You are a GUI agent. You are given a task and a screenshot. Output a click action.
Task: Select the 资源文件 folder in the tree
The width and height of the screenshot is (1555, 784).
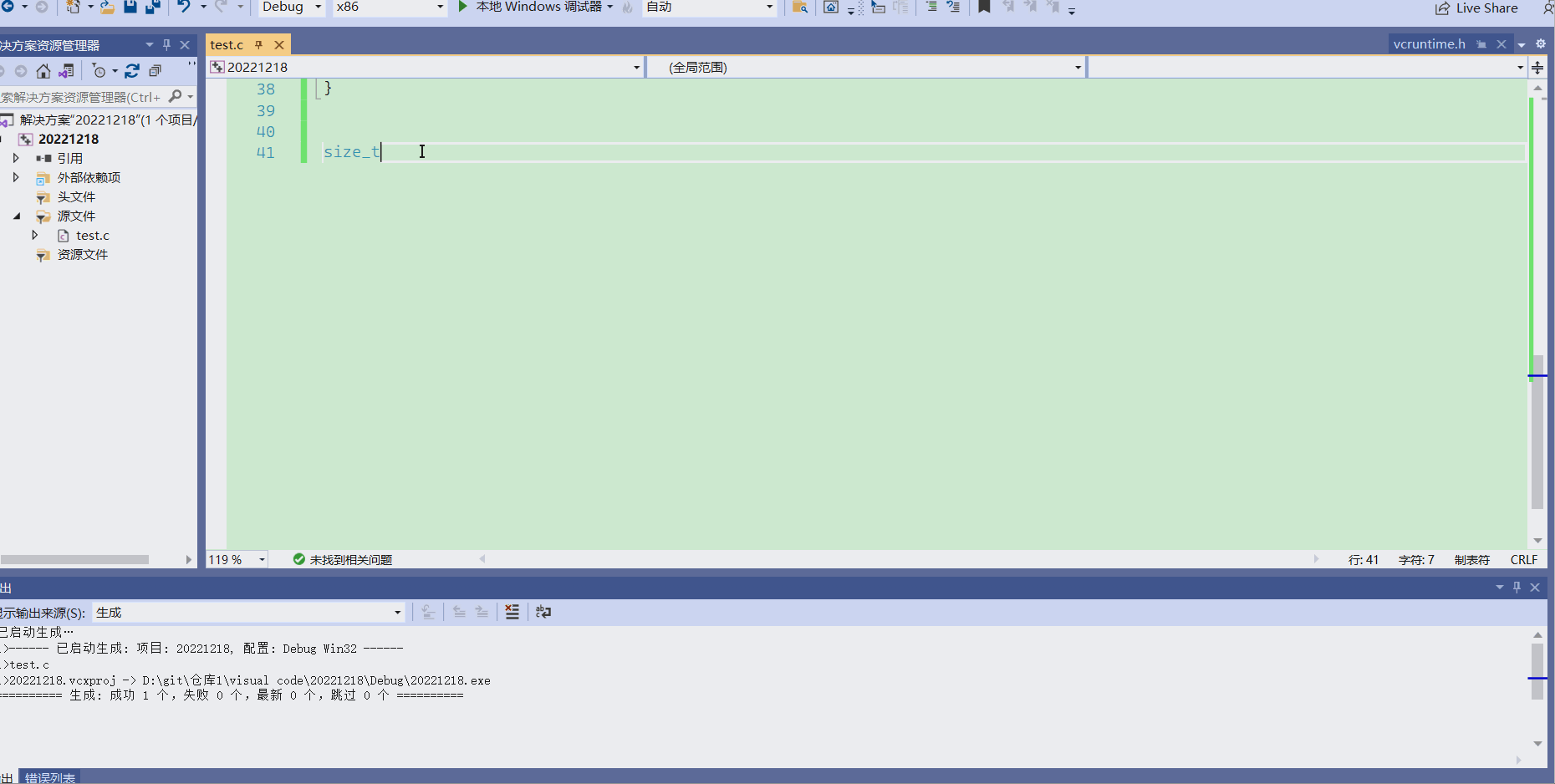pos(82,255)
